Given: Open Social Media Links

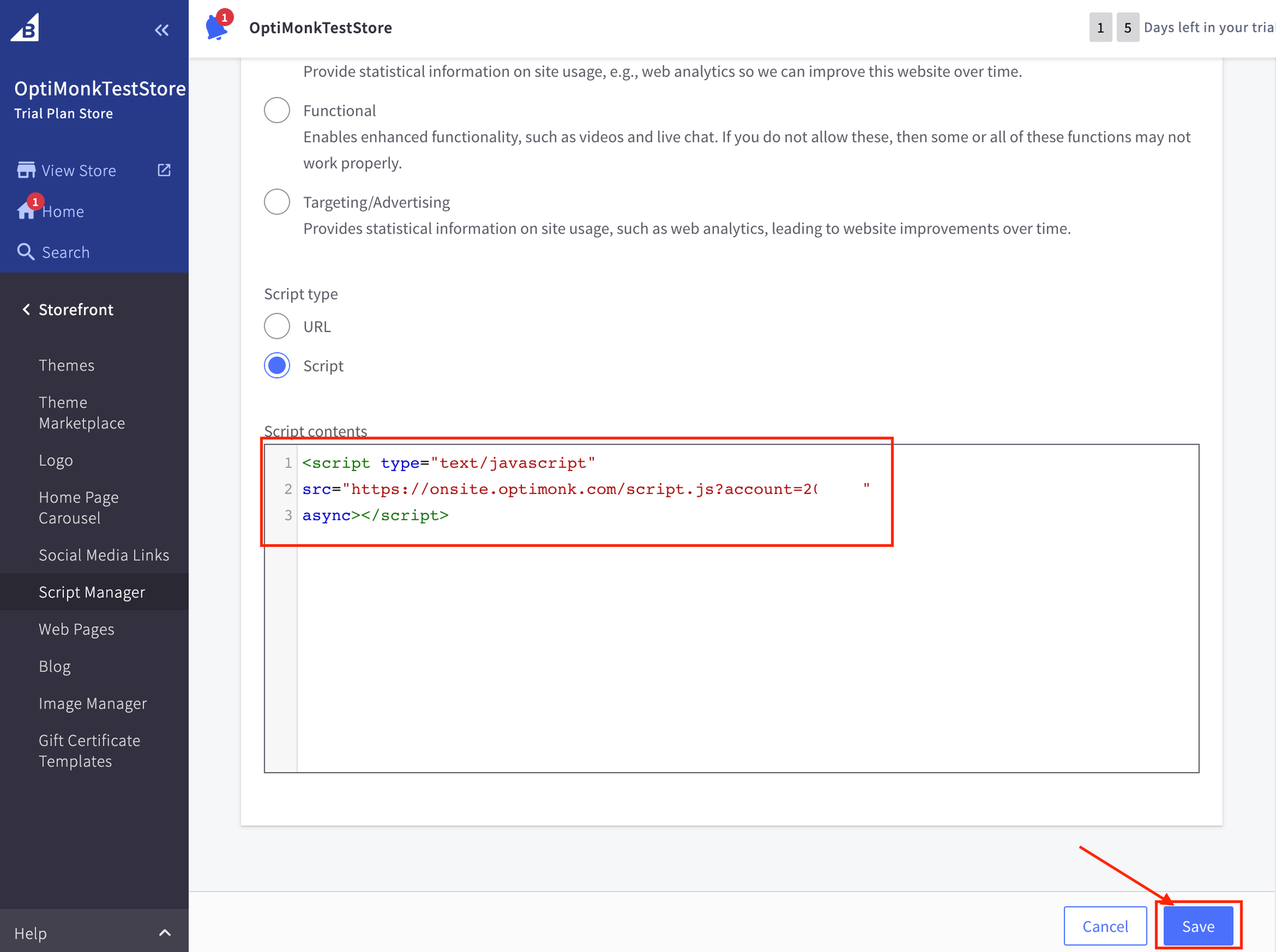Looking at the screenshot, I should tap(104, 554).
